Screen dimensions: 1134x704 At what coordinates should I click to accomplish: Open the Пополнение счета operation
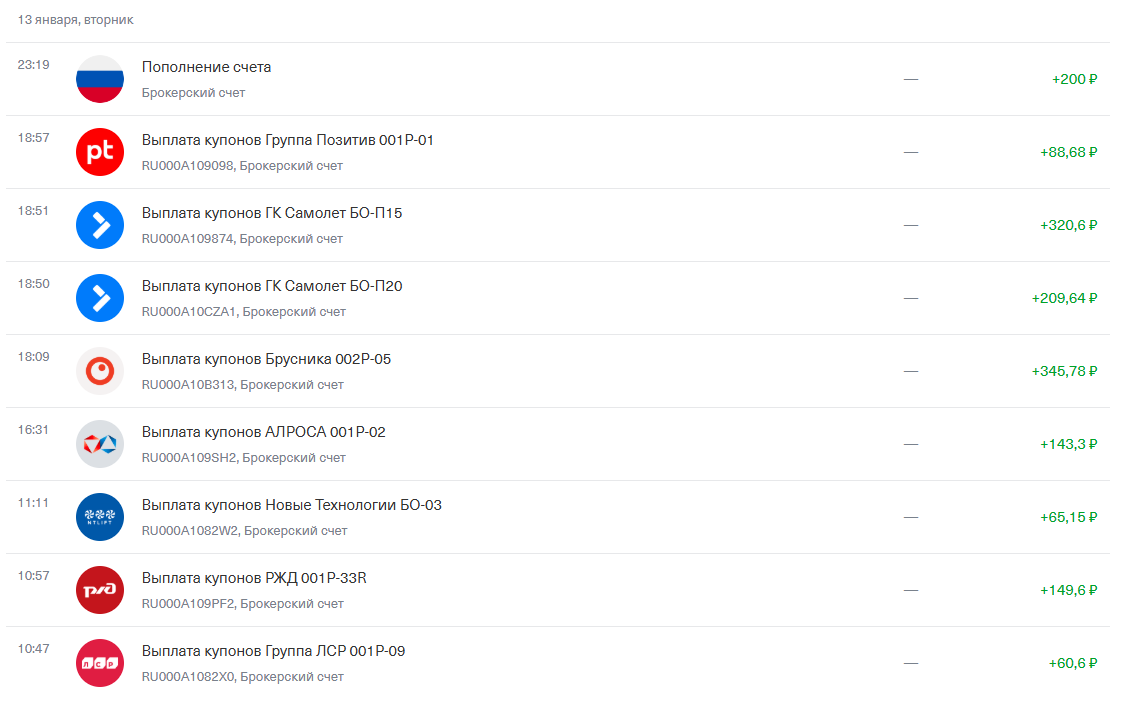click(x=558, y=79)
